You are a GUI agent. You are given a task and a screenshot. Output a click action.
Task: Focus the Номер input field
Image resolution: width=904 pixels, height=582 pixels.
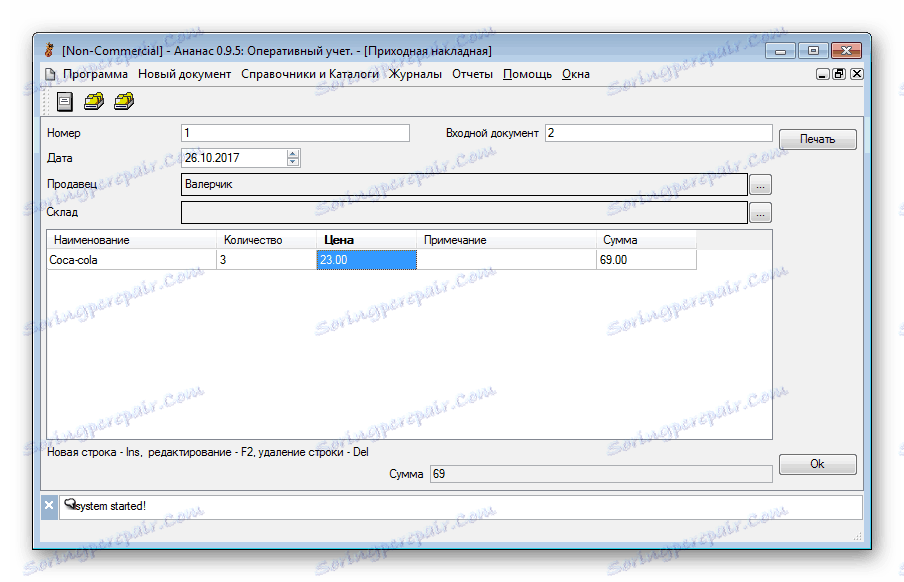tap(295, 133)
